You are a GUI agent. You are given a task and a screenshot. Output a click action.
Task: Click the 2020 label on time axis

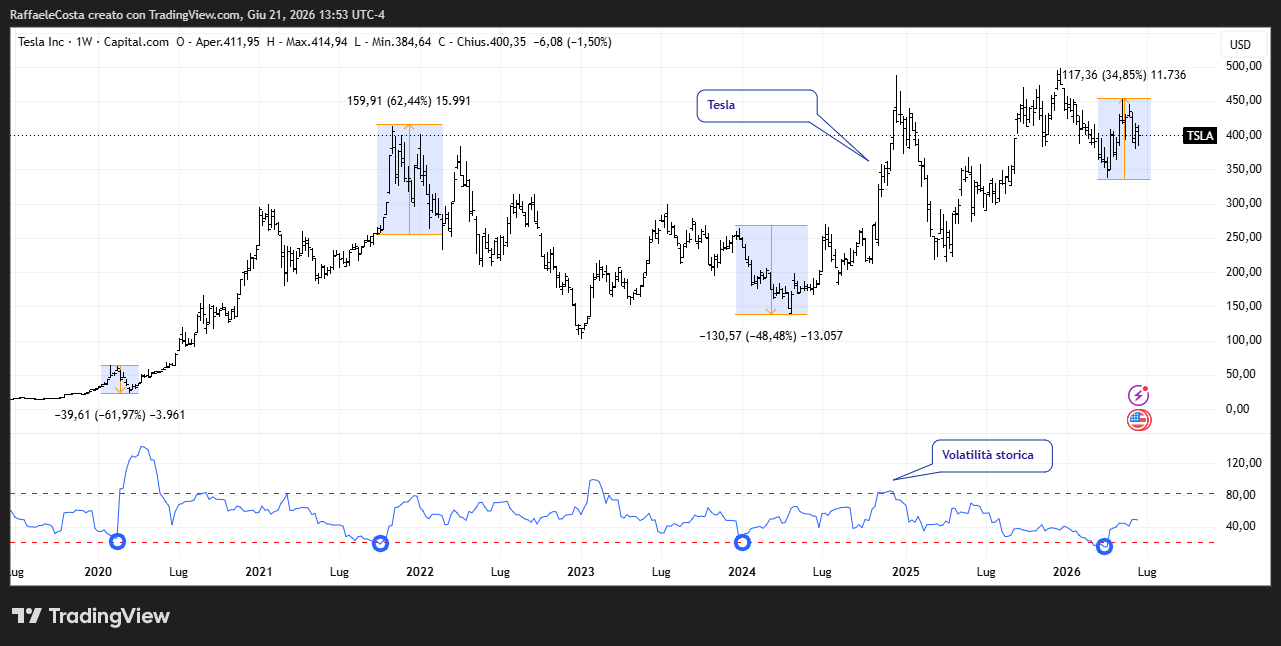(x=97, y=573)
